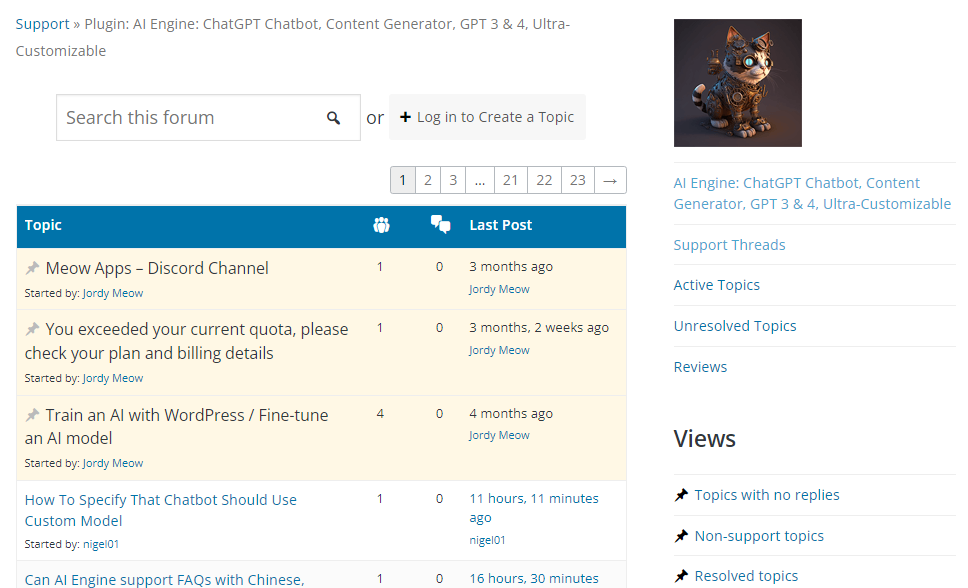Image resolution: width=968 pixels, height=588 pixels.
Task: Open Unresolved Topics in sidebar
Action: coord(735,326)
